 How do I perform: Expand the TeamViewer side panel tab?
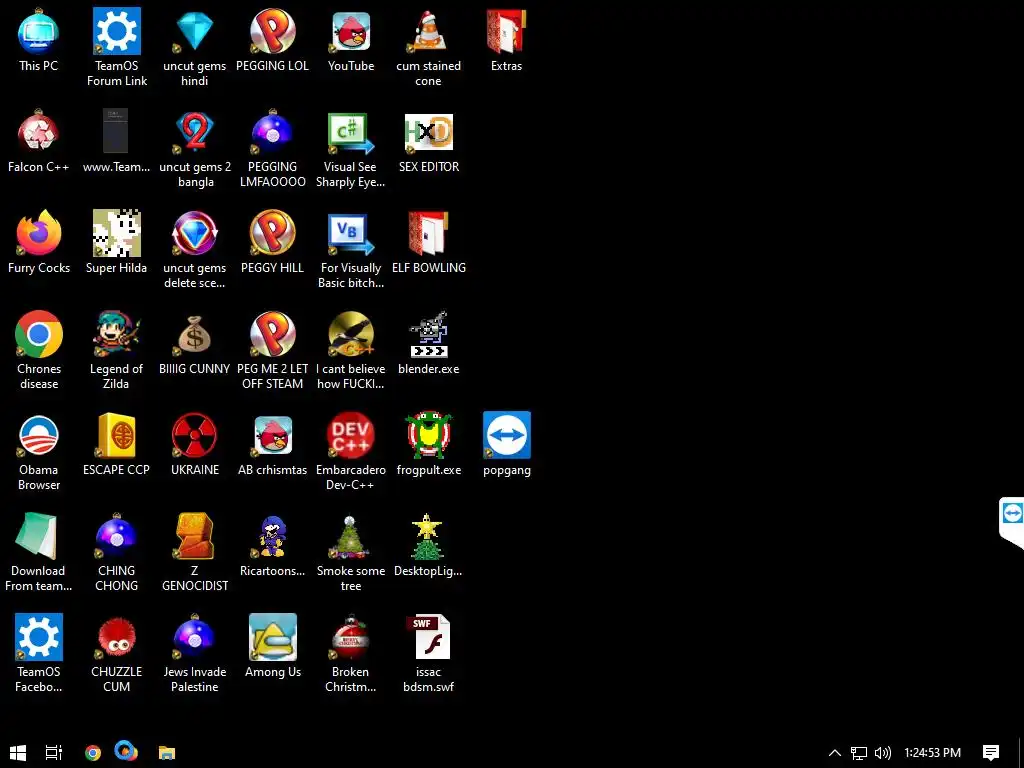(1012, 524)
